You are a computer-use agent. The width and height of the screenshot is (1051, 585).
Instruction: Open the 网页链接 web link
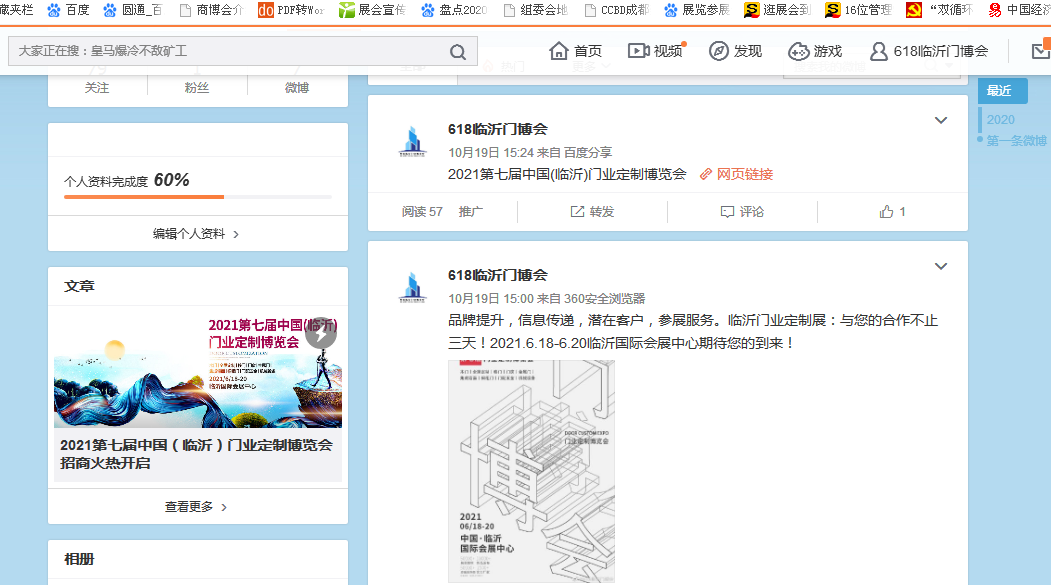point(736,174)
